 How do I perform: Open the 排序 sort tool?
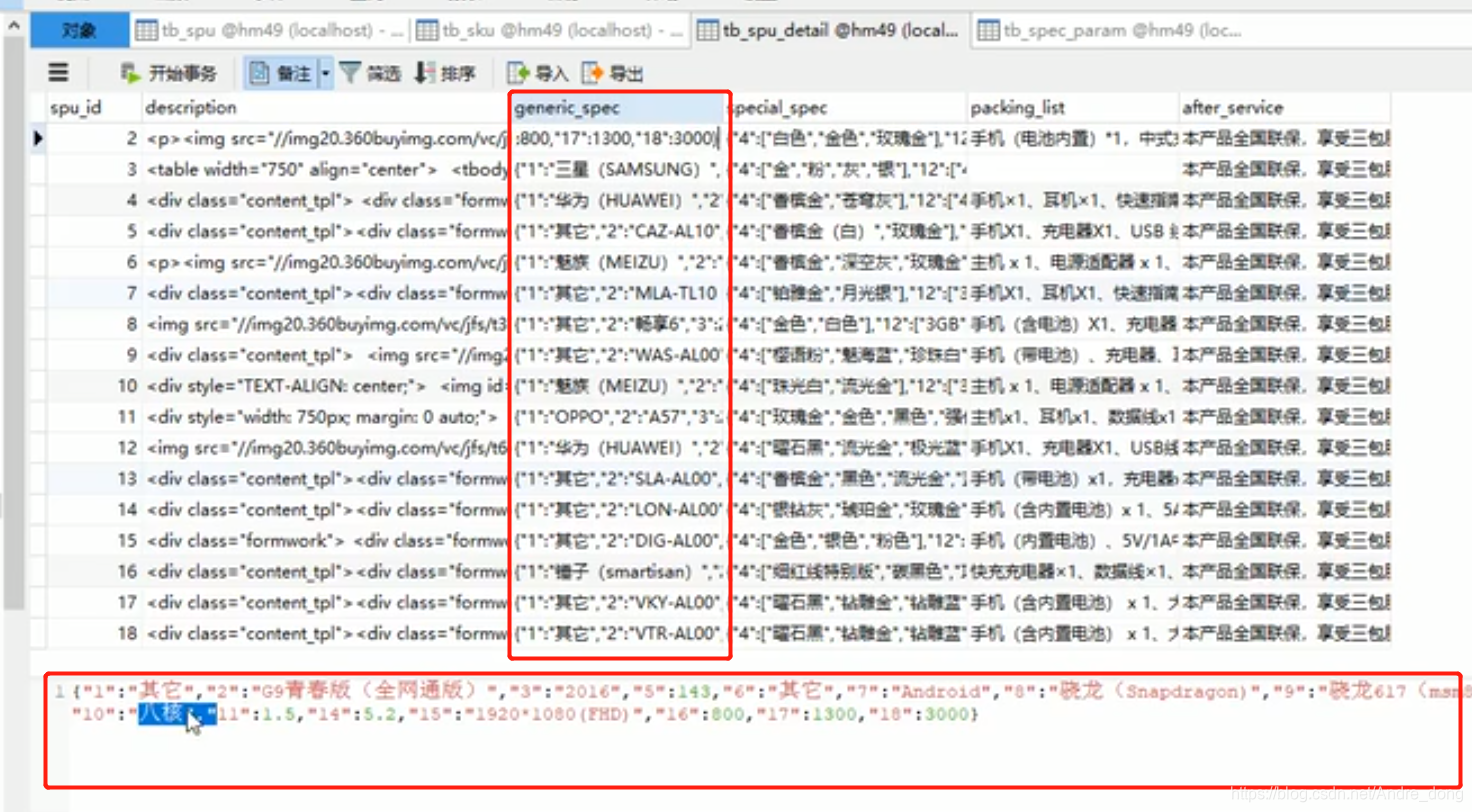coord(445,73)
